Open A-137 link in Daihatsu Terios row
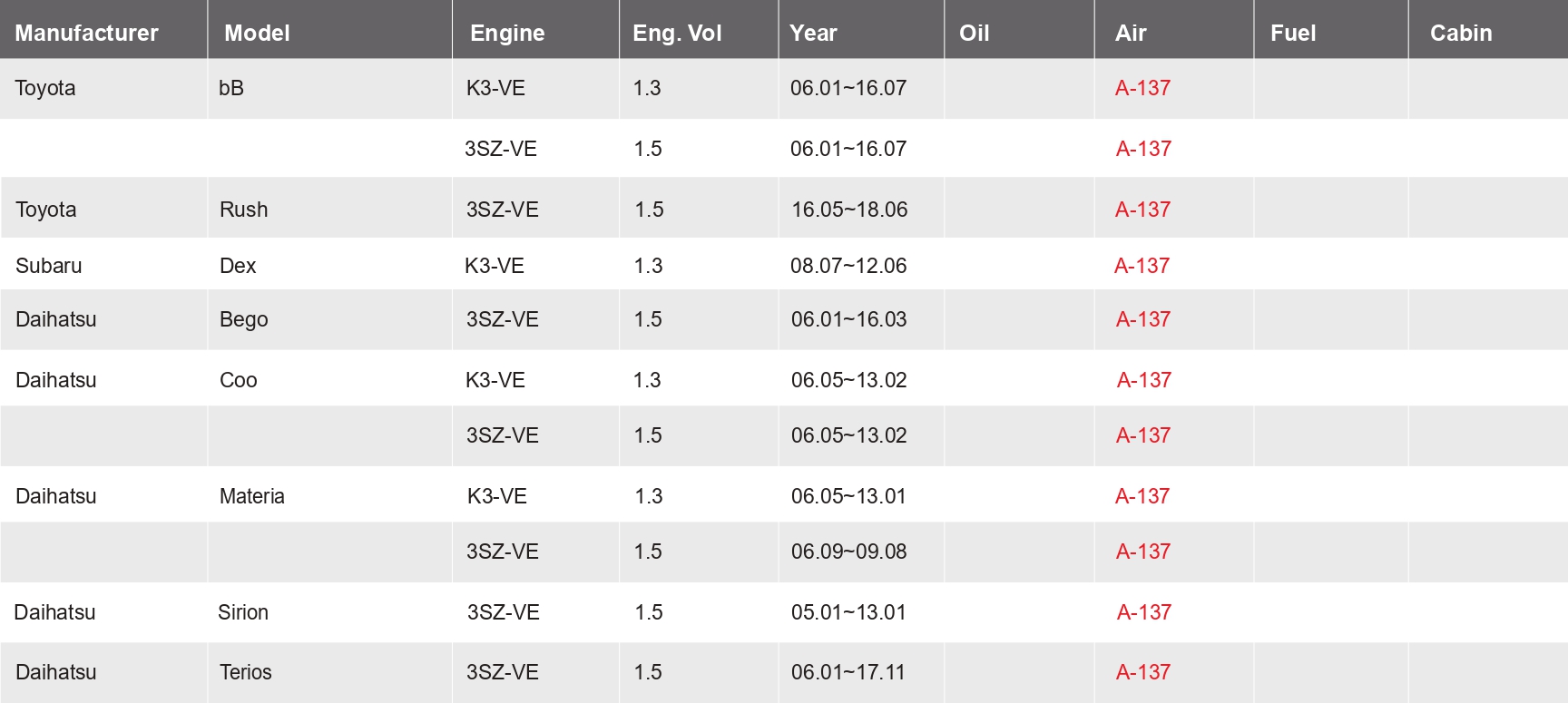 tap(1142, 672)
